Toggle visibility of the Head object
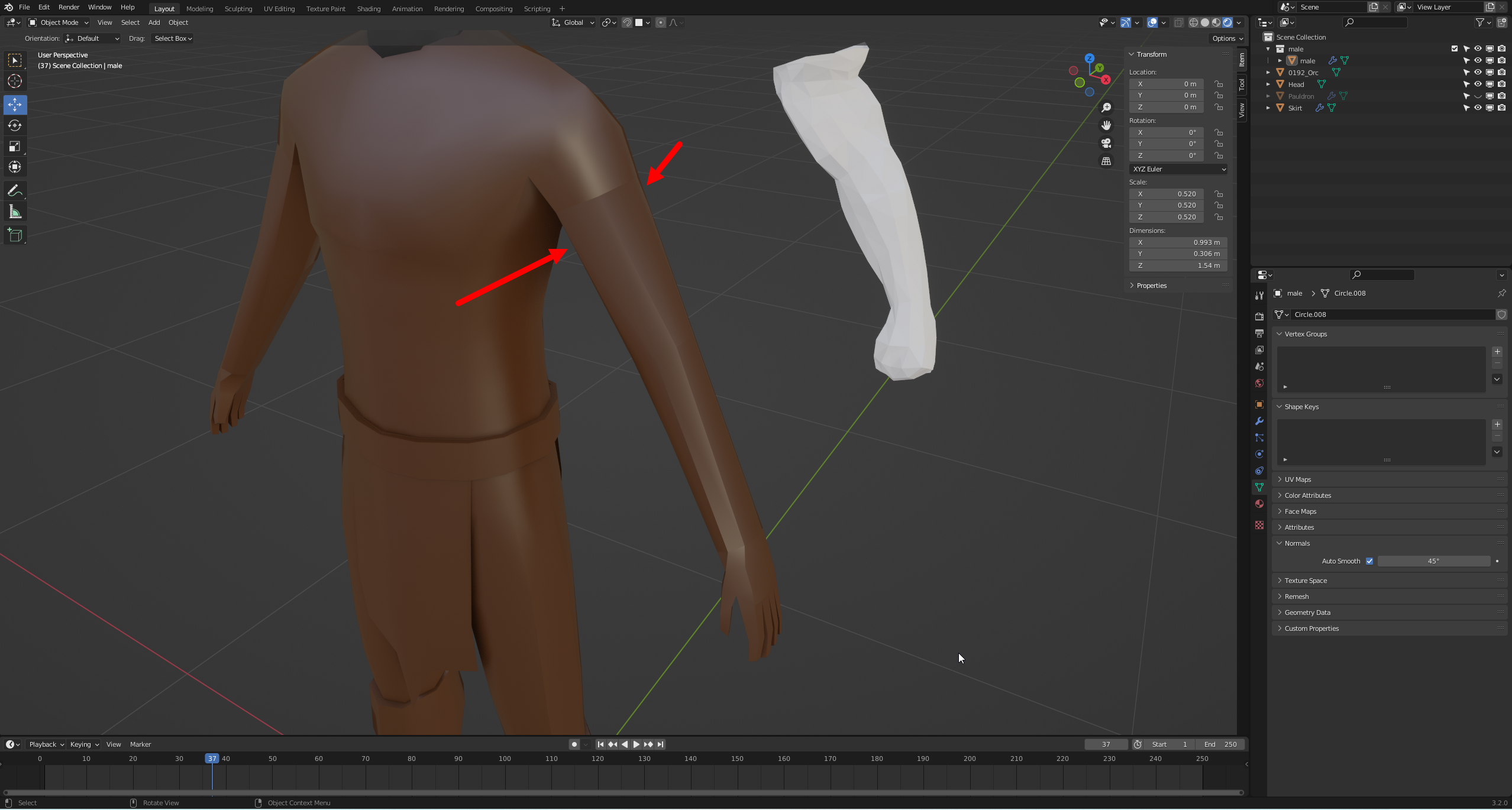1512x810 pixels. [x=1478, y=84]
